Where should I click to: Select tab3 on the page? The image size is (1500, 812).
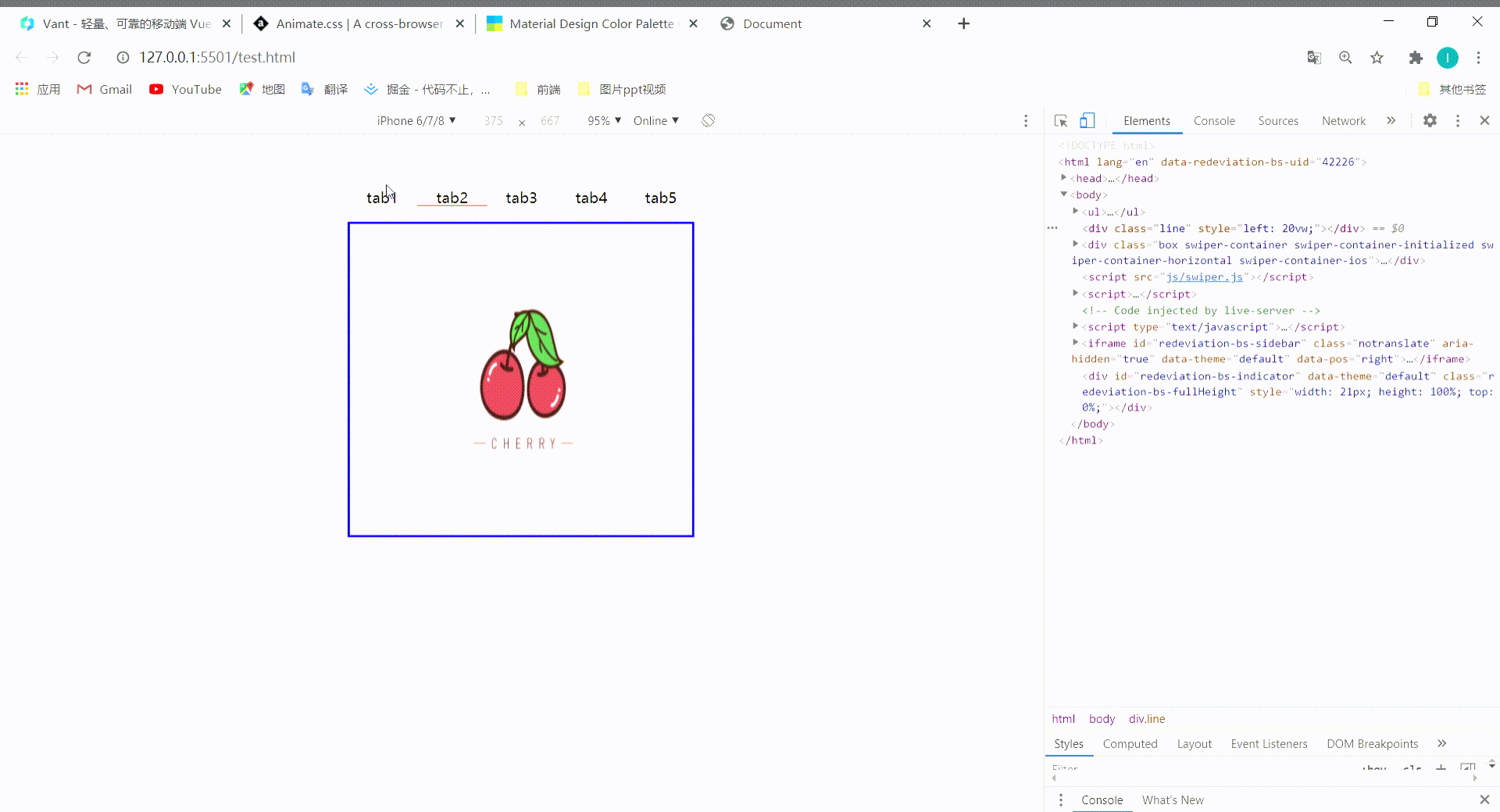point(521,198)
